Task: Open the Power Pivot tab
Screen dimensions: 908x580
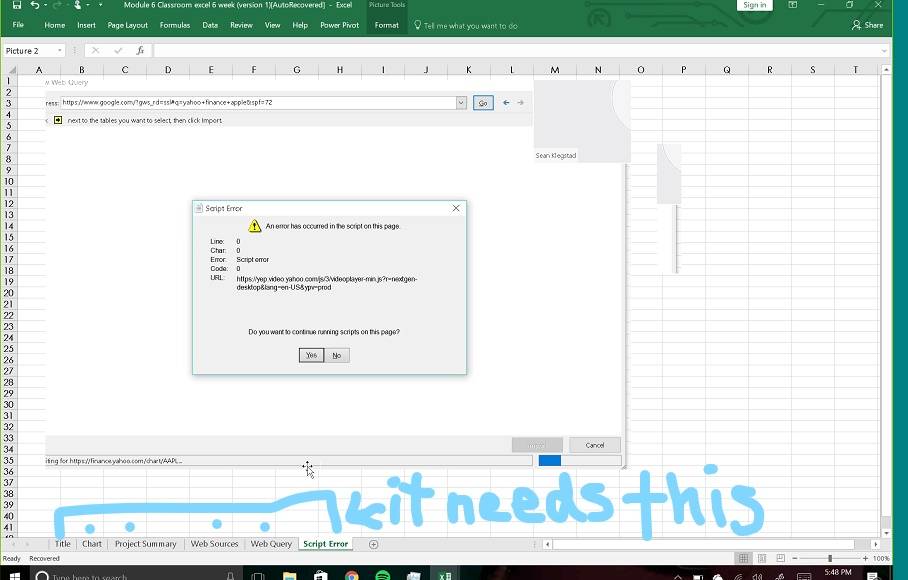Action: pos(339,25)
